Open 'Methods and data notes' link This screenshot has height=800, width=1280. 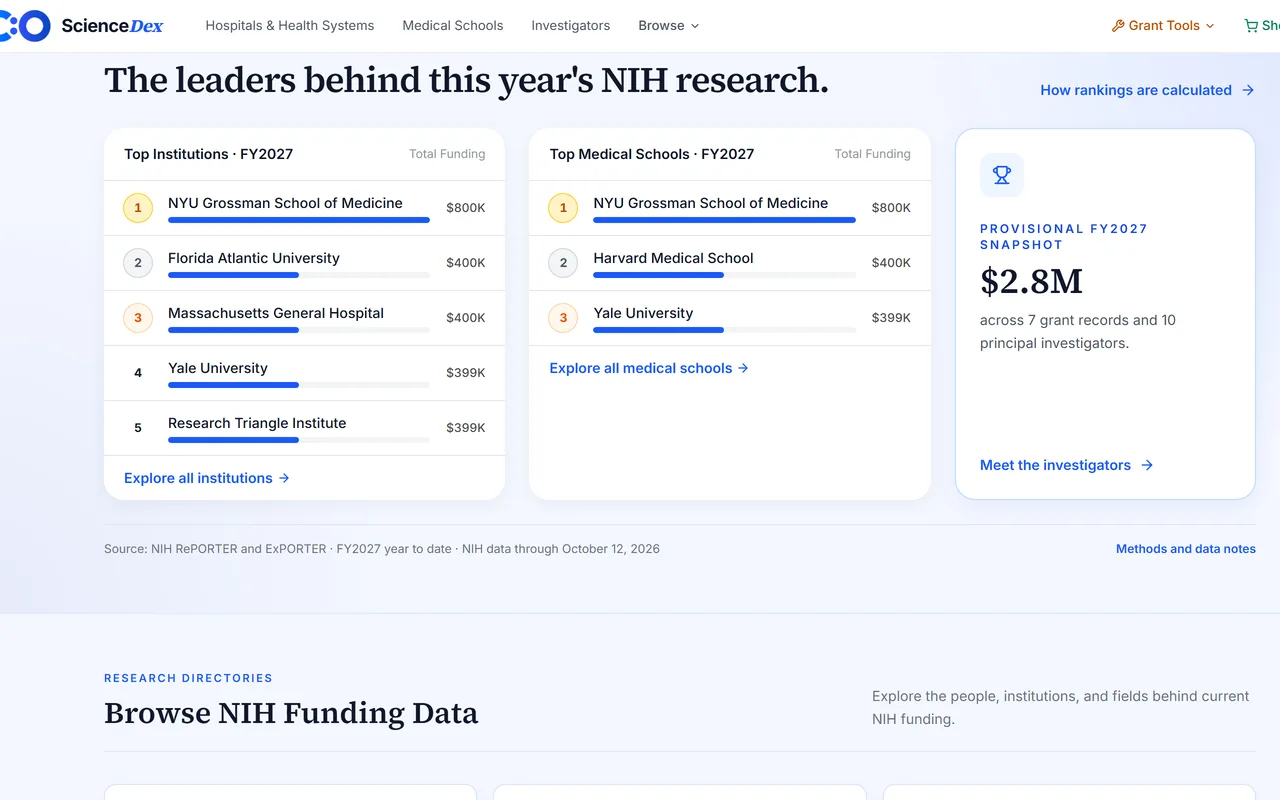tap(1186, 549)
